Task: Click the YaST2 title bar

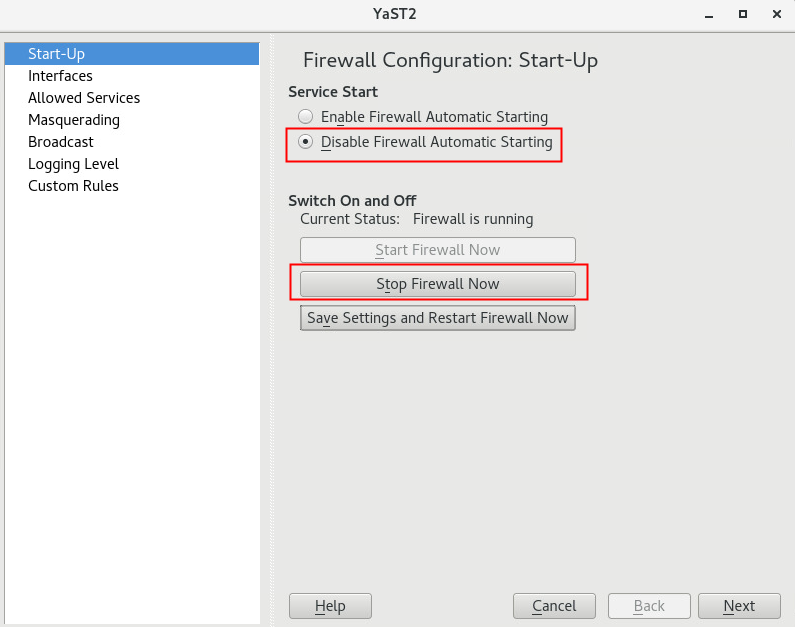Action: [x=397, y=14]
